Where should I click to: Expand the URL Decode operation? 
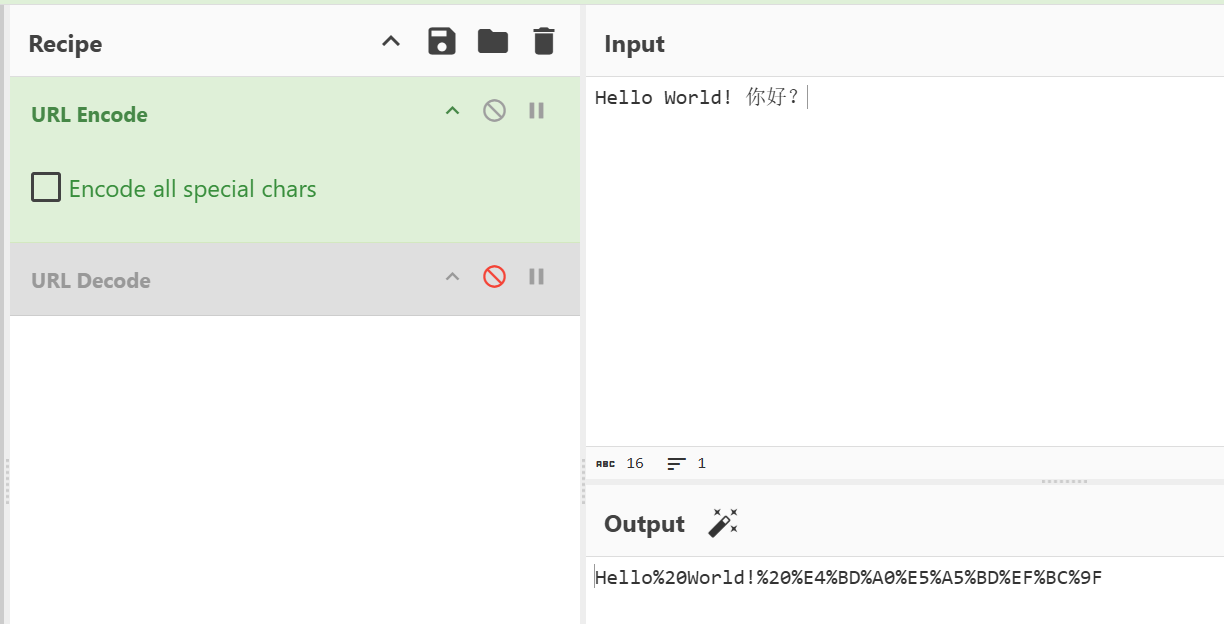(x=452, y=277)
